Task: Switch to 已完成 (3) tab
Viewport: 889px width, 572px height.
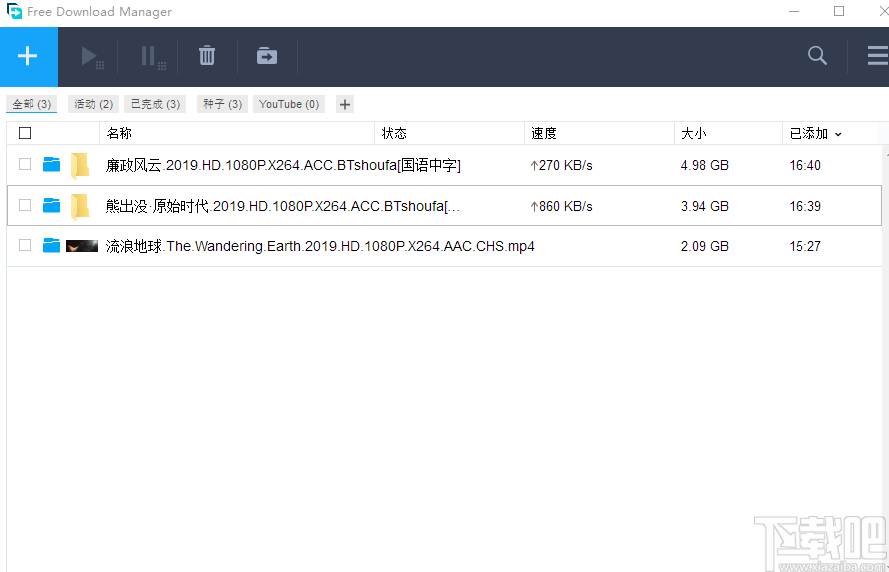Action: coord(155,104)
